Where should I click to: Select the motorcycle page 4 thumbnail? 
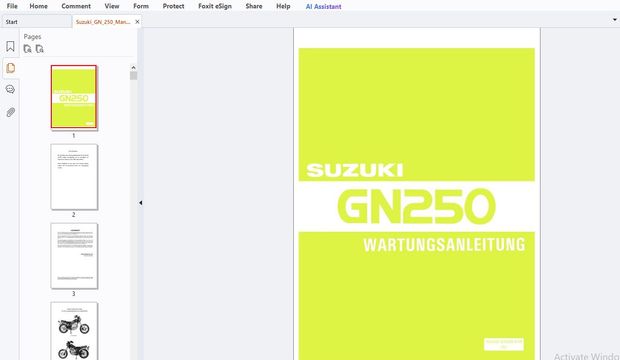[74, 331]
